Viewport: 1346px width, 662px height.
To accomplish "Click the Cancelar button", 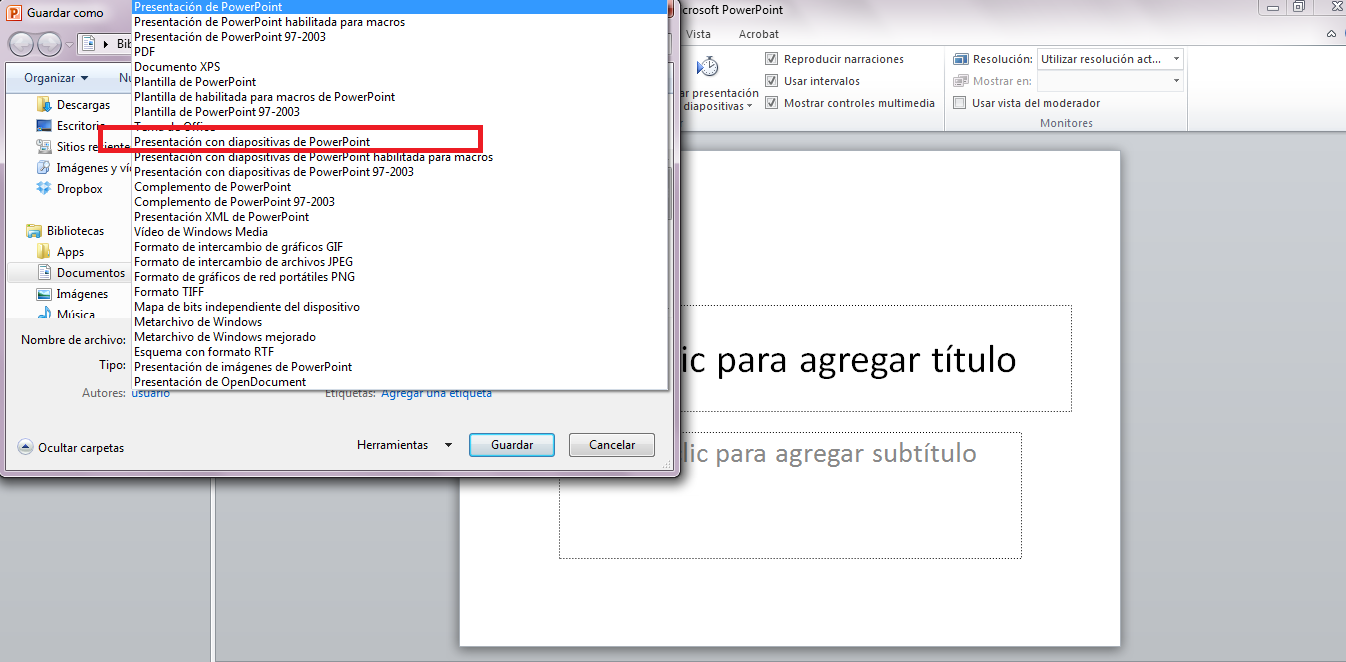I will [612, 445].
